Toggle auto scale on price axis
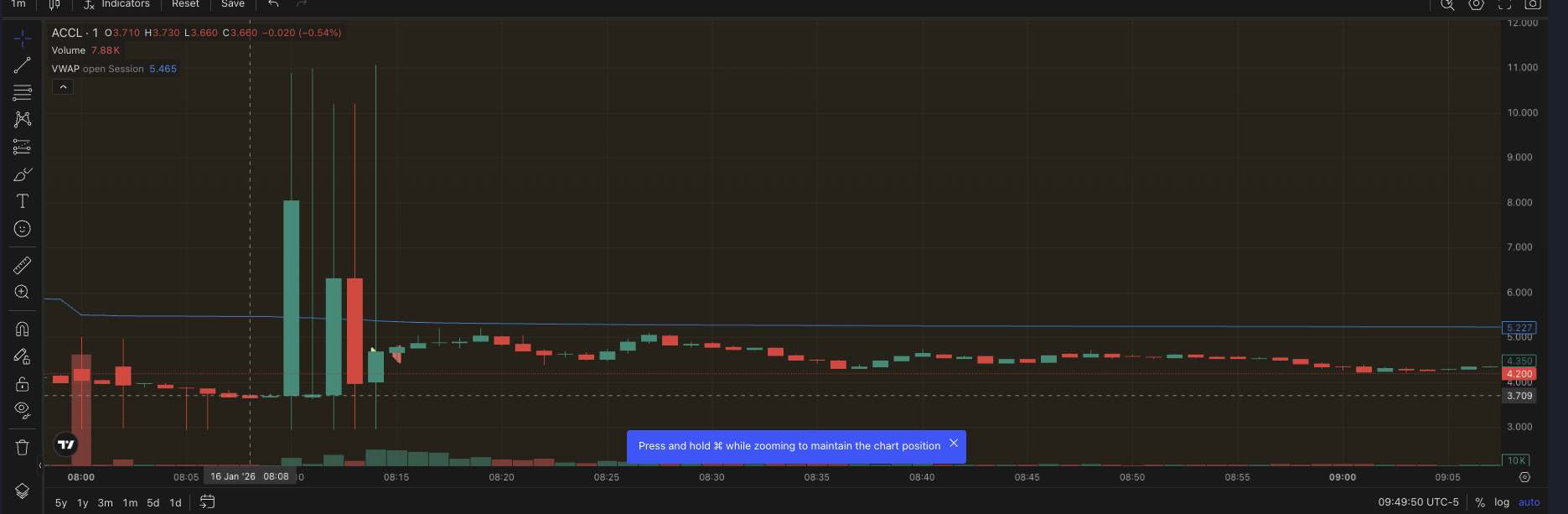 click(x=1529, y=502)
